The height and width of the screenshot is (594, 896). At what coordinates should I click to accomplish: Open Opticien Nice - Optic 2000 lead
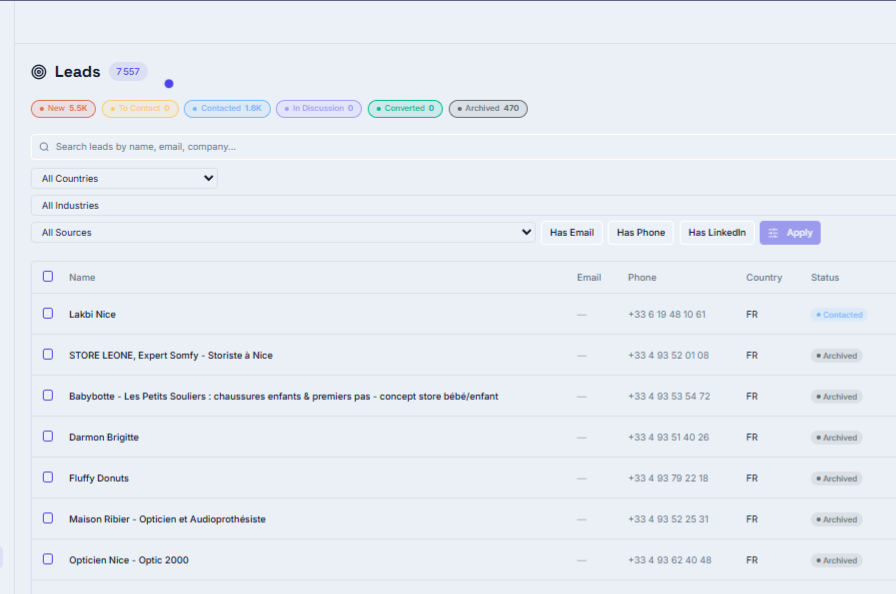(129, 560)
